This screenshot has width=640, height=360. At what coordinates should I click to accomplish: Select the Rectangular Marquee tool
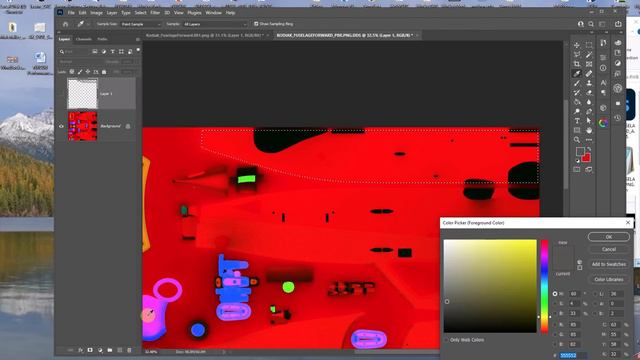[589, 45]
